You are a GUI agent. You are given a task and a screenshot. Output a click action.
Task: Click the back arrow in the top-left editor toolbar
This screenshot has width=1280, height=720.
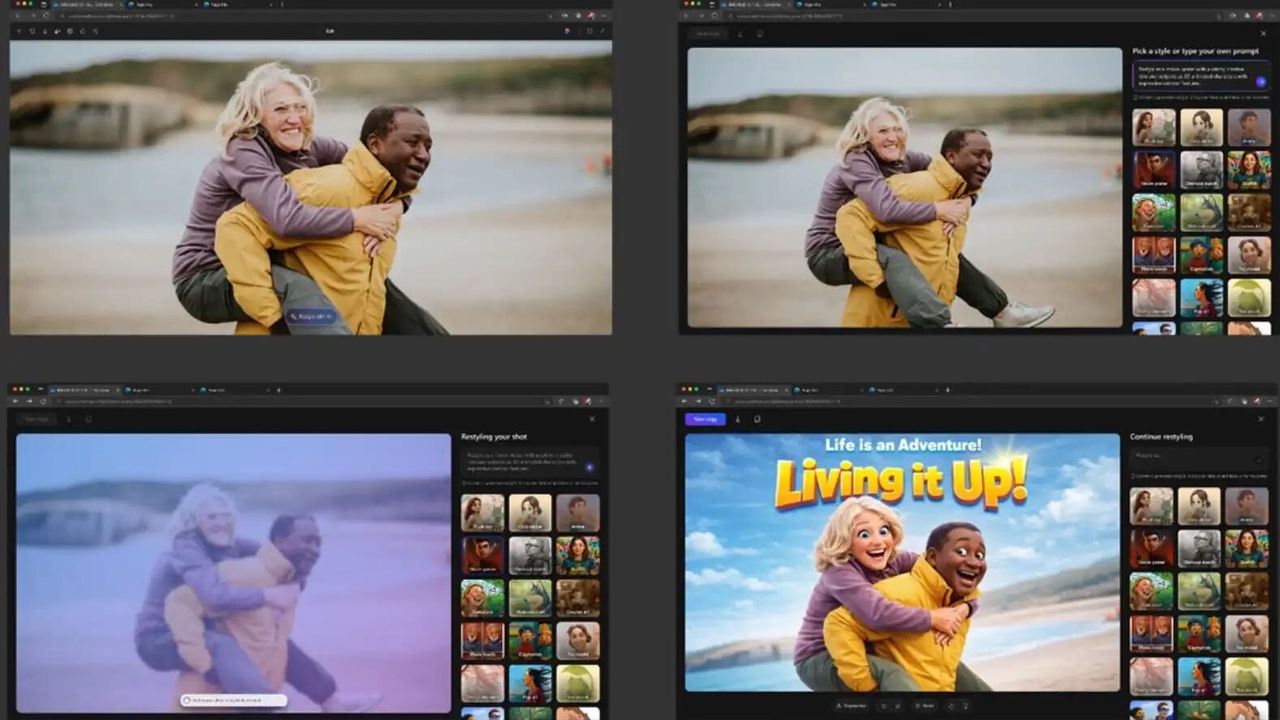[x=19, y=31]
